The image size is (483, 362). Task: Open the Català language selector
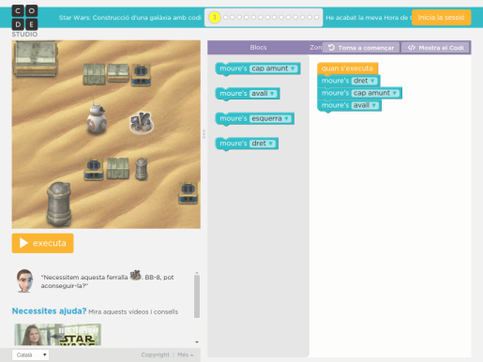click(30, 355)
